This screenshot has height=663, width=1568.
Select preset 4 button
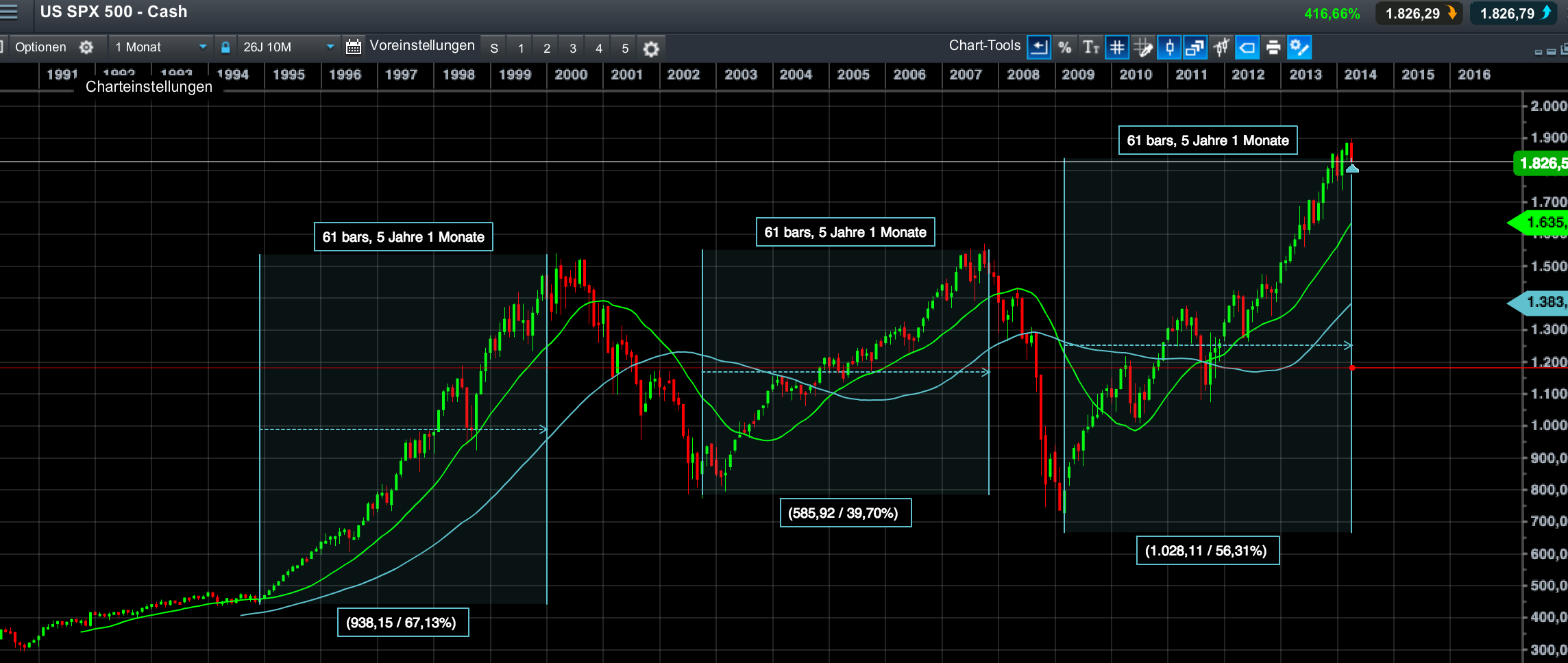pos(599,48)
